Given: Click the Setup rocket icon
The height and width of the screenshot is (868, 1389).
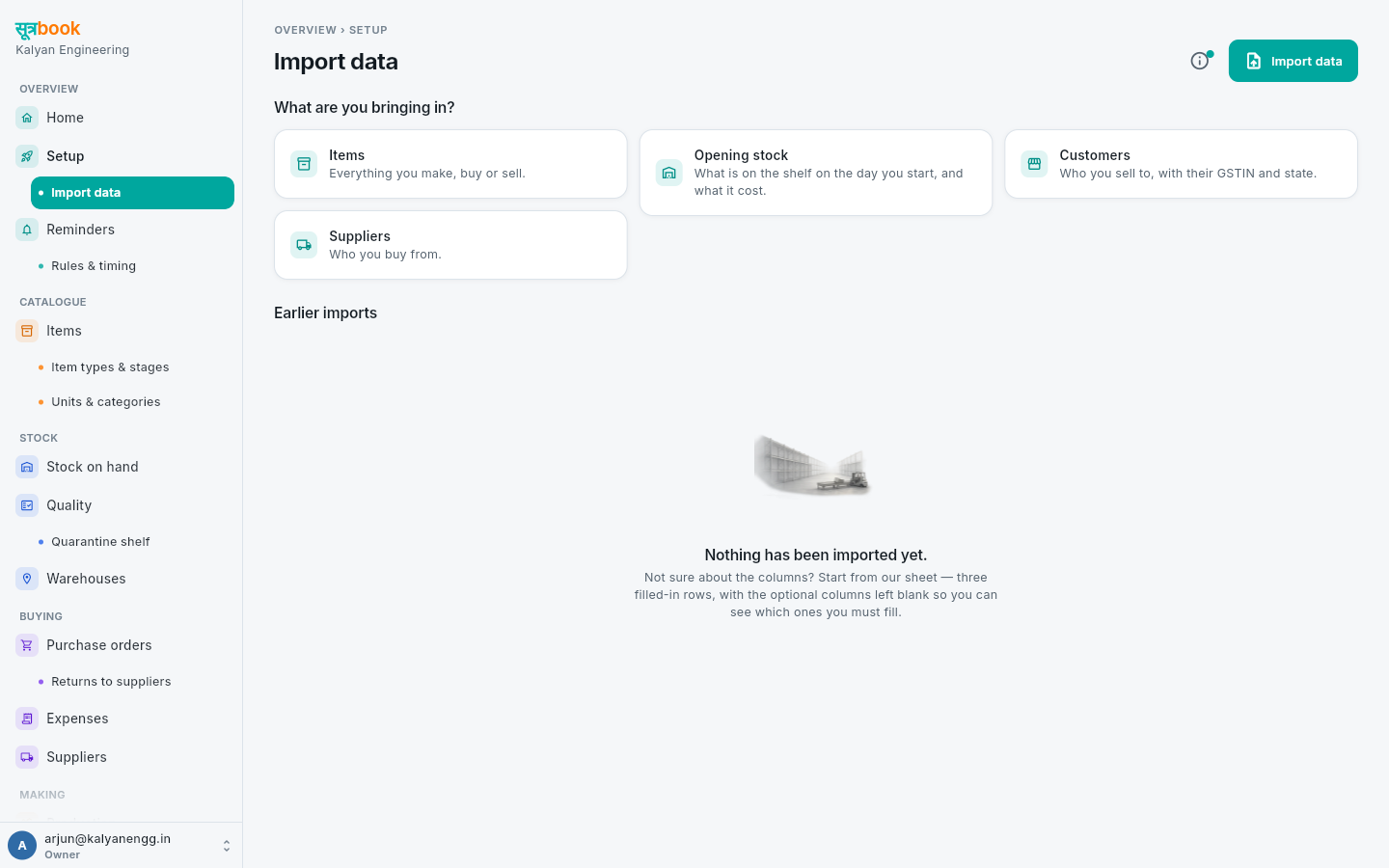Looking at the screenshot, I should pyautogui.click(x=27, y=156).
